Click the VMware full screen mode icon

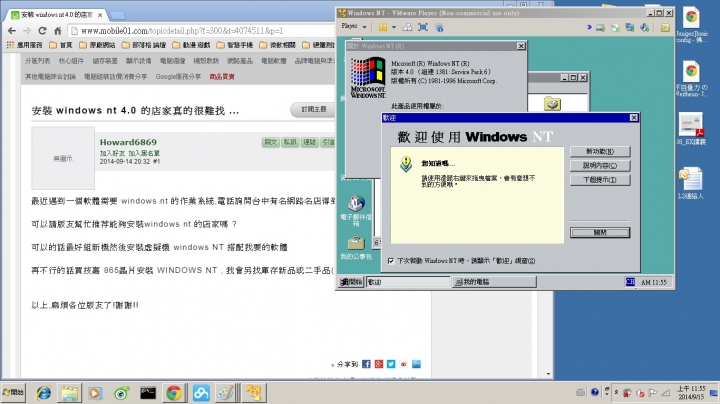(x=423, y=28)
